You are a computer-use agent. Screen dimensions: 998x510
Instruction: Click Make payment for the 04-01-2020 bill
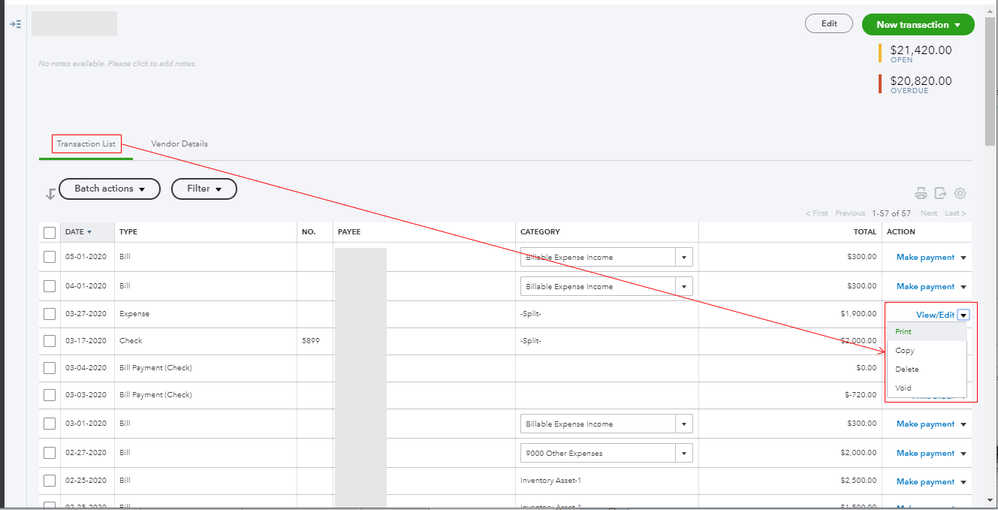coord(925,287)
